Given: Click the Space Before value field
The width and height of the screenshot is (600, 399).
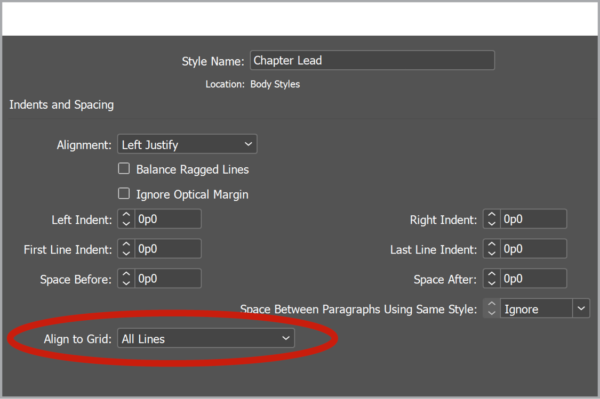Looking at the screenshot, I should coord(168,278).
